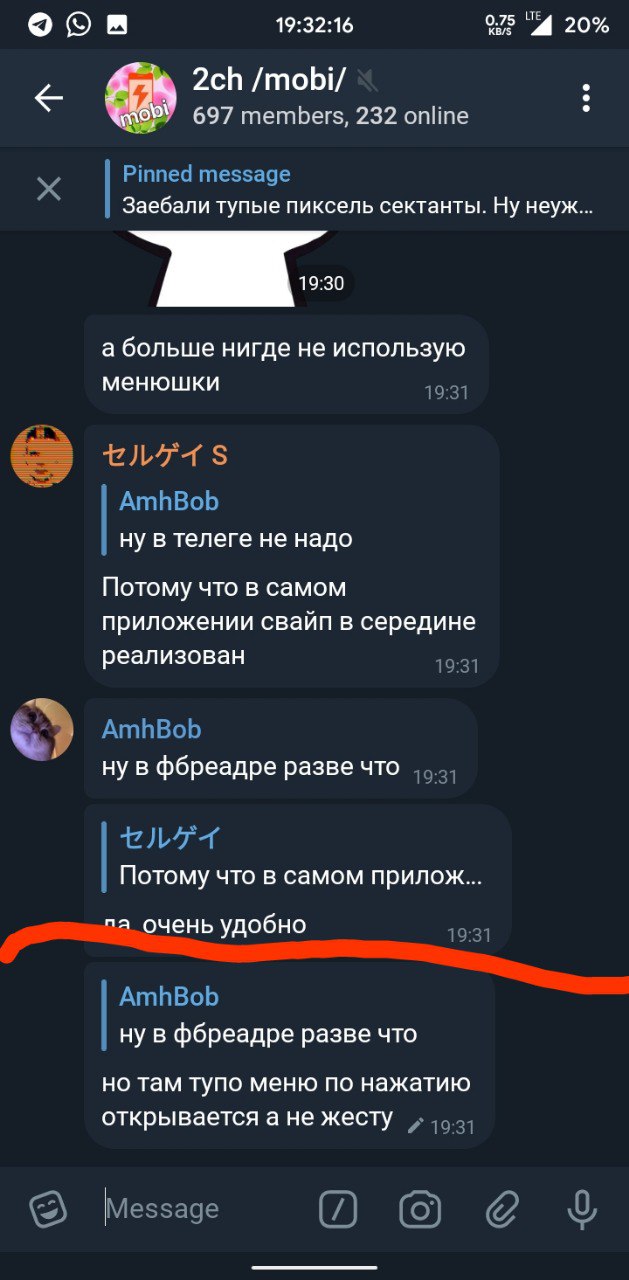
Task: Tap the Telegram notification icon in status bar
Action: (x=40, y=25)
